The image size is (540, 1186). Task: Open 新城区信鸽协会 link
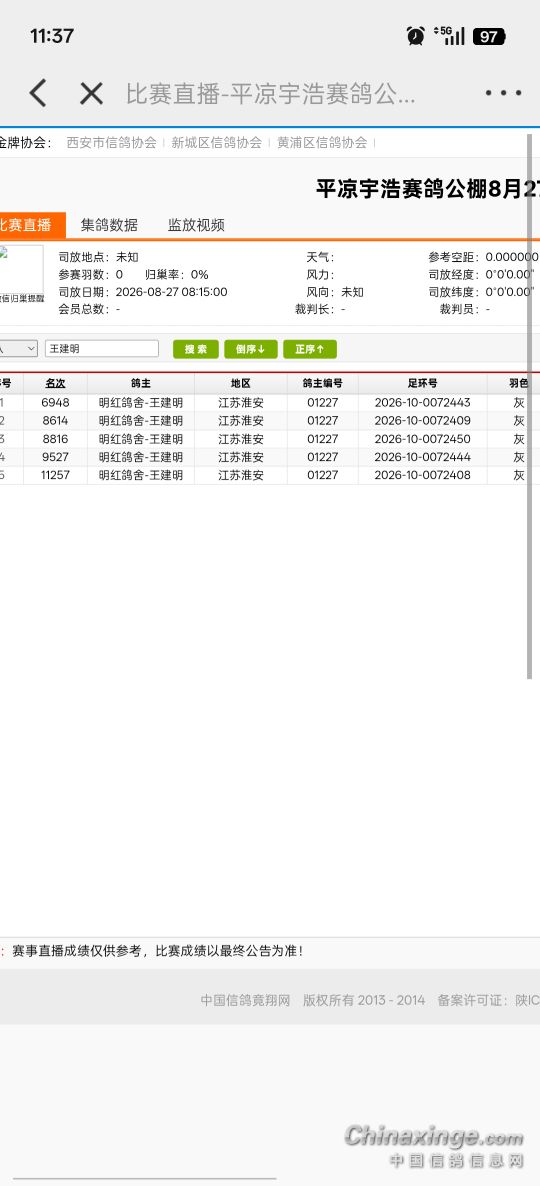coord(217,142)
